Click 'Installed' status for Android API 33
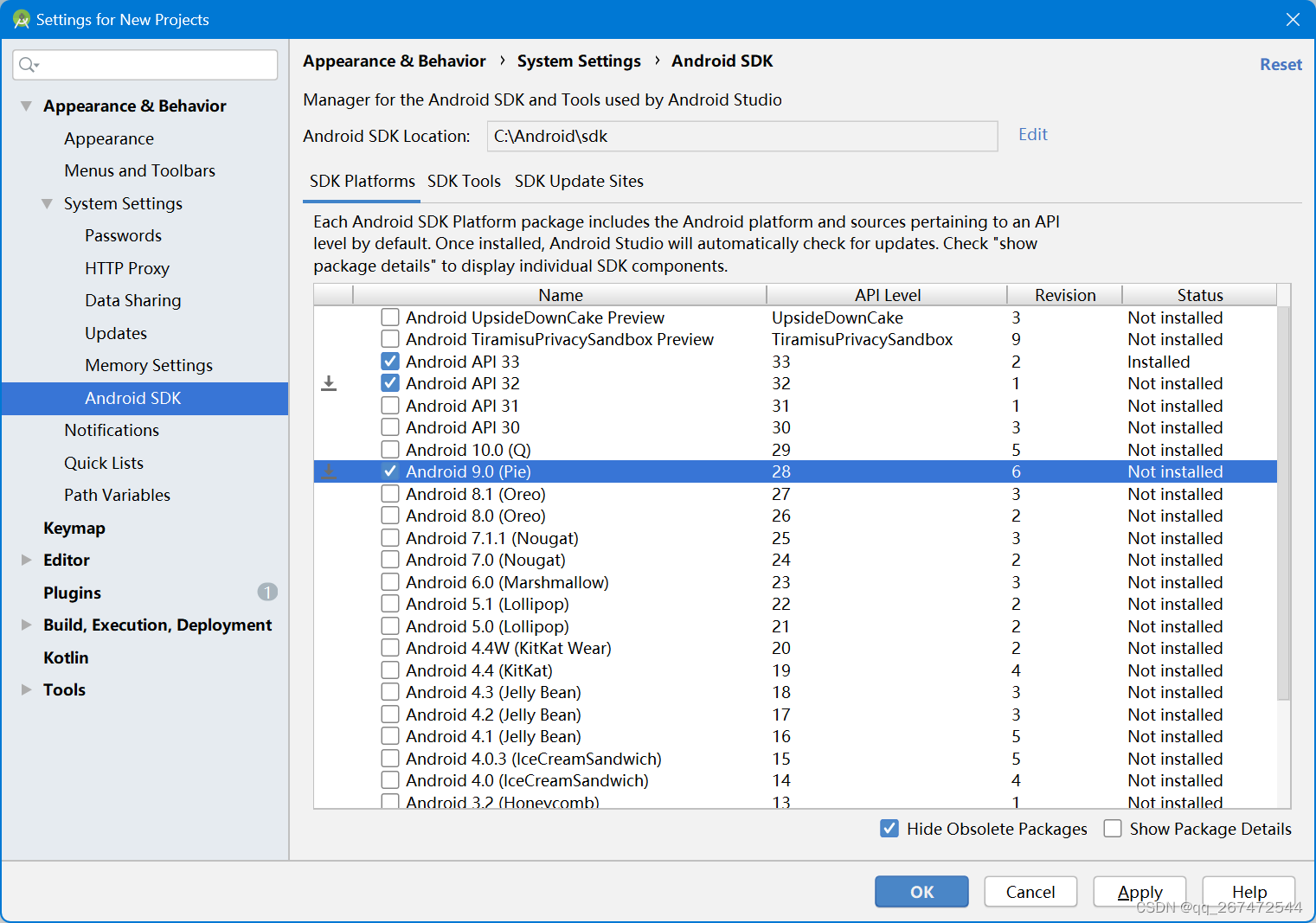 (x=1159, y=362)
